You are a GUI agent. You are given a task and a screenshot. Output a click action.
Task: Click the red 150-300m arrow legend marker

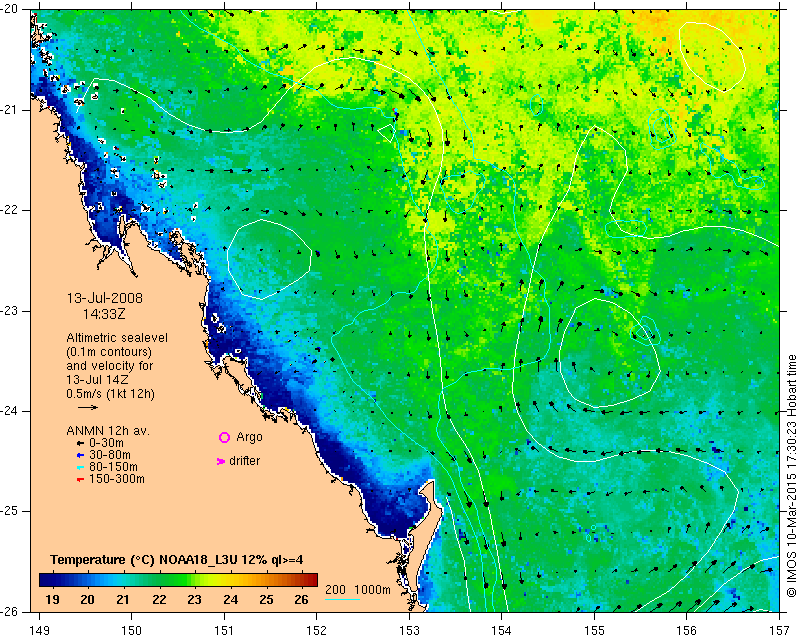pyautogui.click(x=80, y=480)
